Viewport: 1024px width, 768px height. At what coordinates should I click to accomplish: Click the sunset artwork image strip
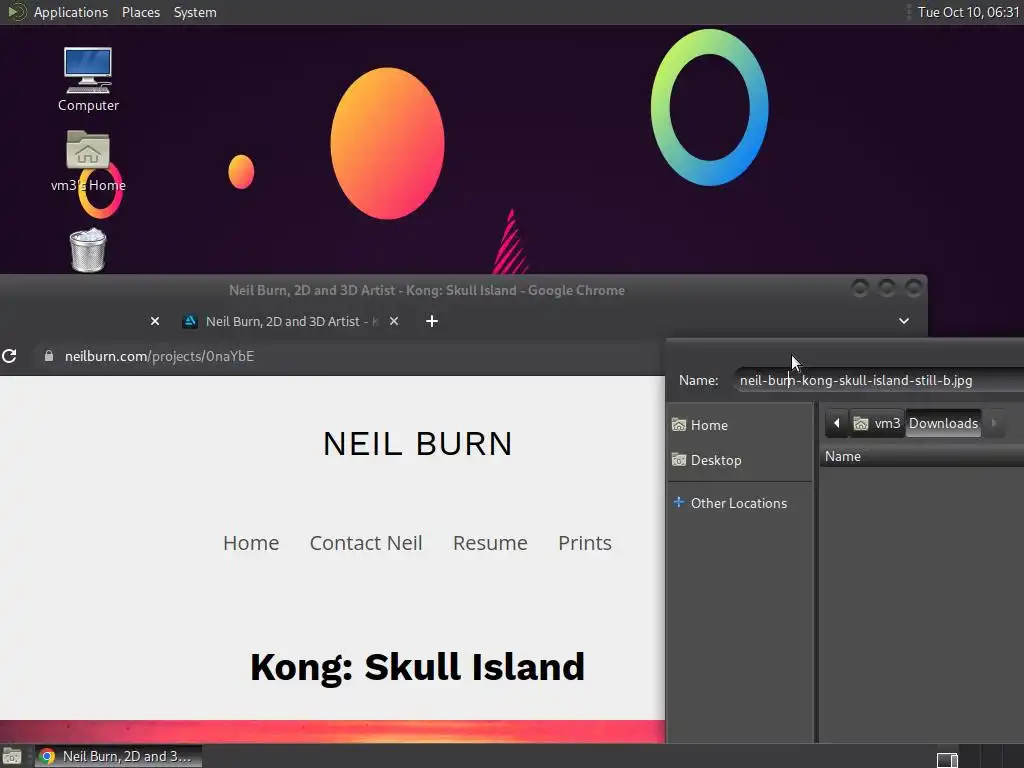[332, 731]
